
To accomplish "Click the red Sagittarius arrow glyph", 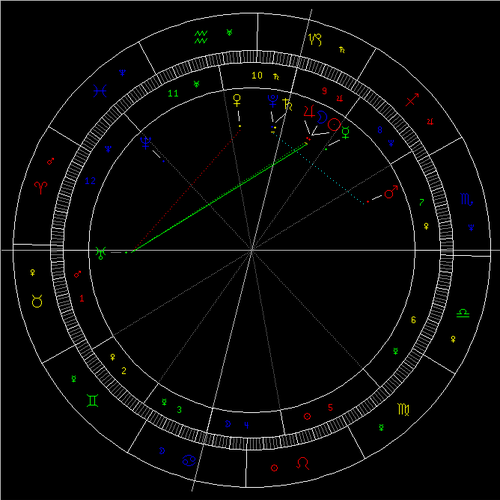I will point(412,100).
